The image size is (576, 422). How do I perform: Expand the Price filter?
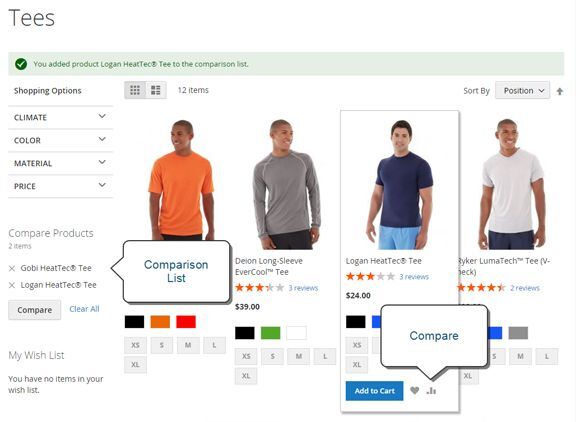[60, 186]
